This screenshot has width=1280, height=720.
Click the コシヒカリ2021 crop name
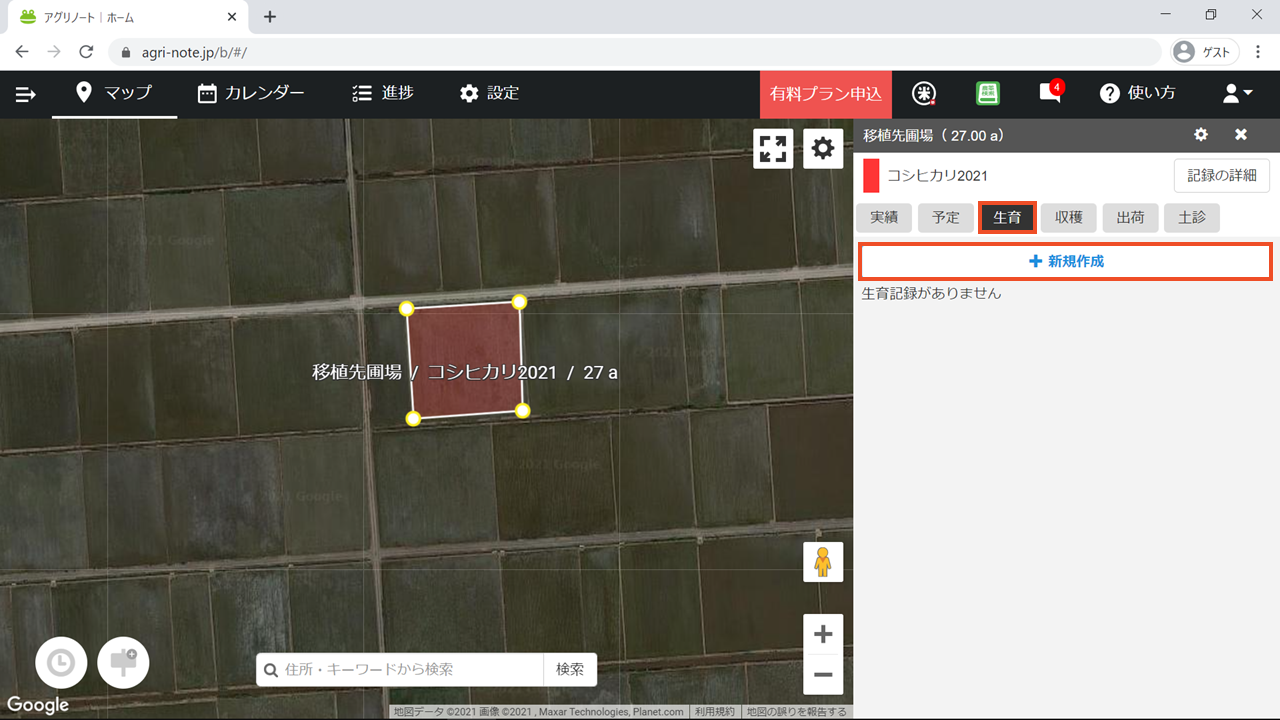click(x=937, y=175)
